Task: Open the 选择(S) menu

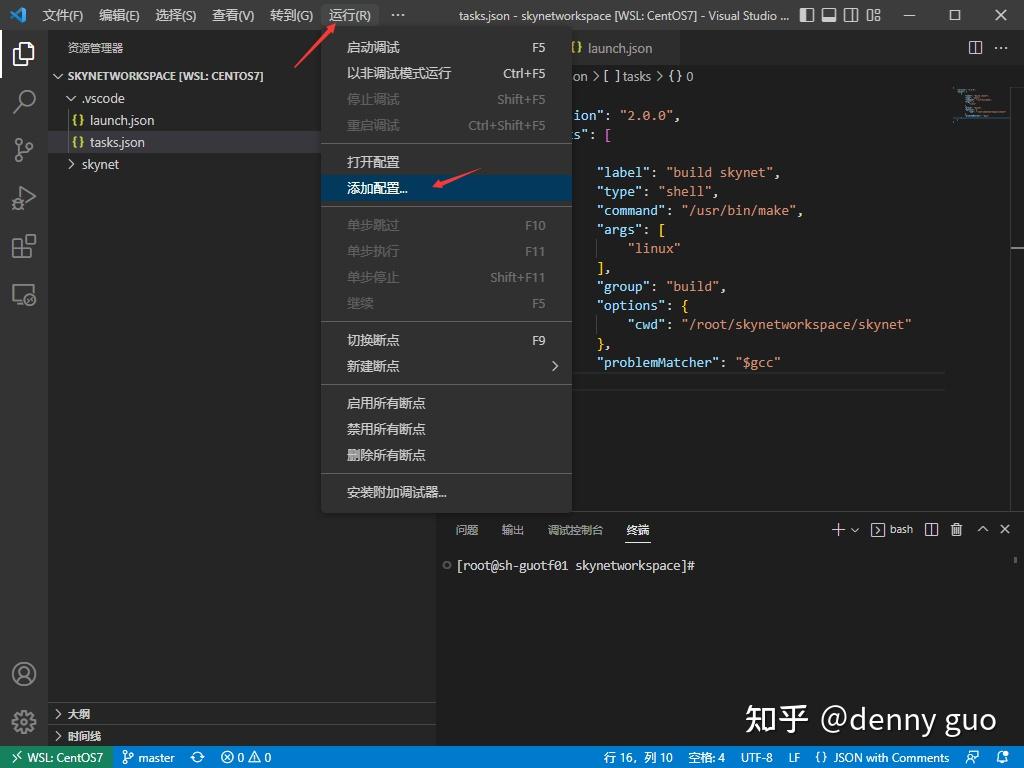Action: click(x=176, y=15)
